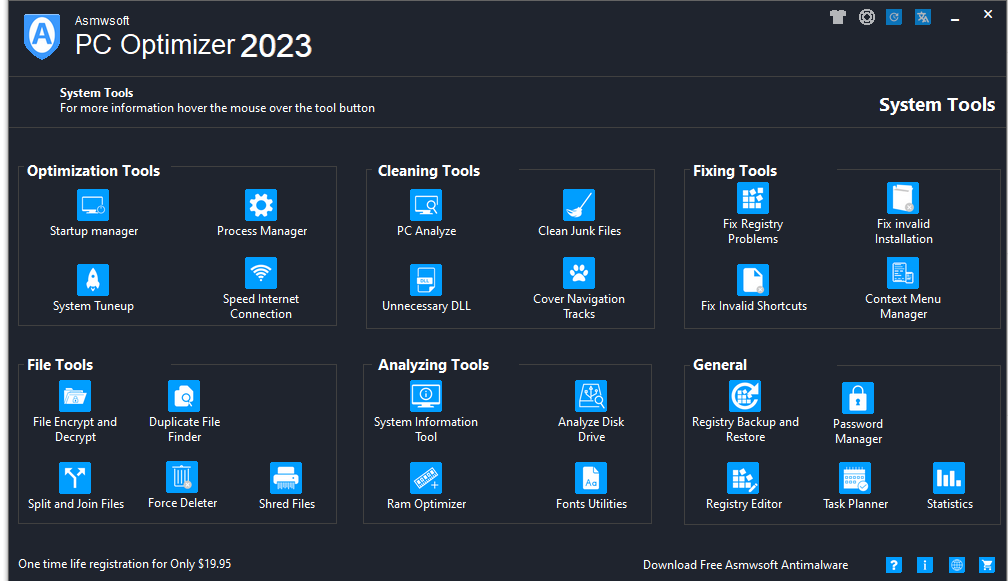1008x581 pixels.
Task: Click the info icon at bottom right
Action: coord(924,565)
